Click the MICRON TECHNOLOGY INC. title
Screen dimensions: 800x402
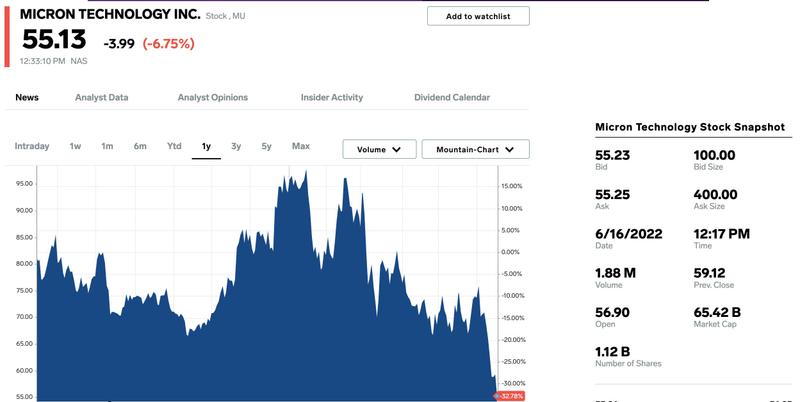click(110, 14)
